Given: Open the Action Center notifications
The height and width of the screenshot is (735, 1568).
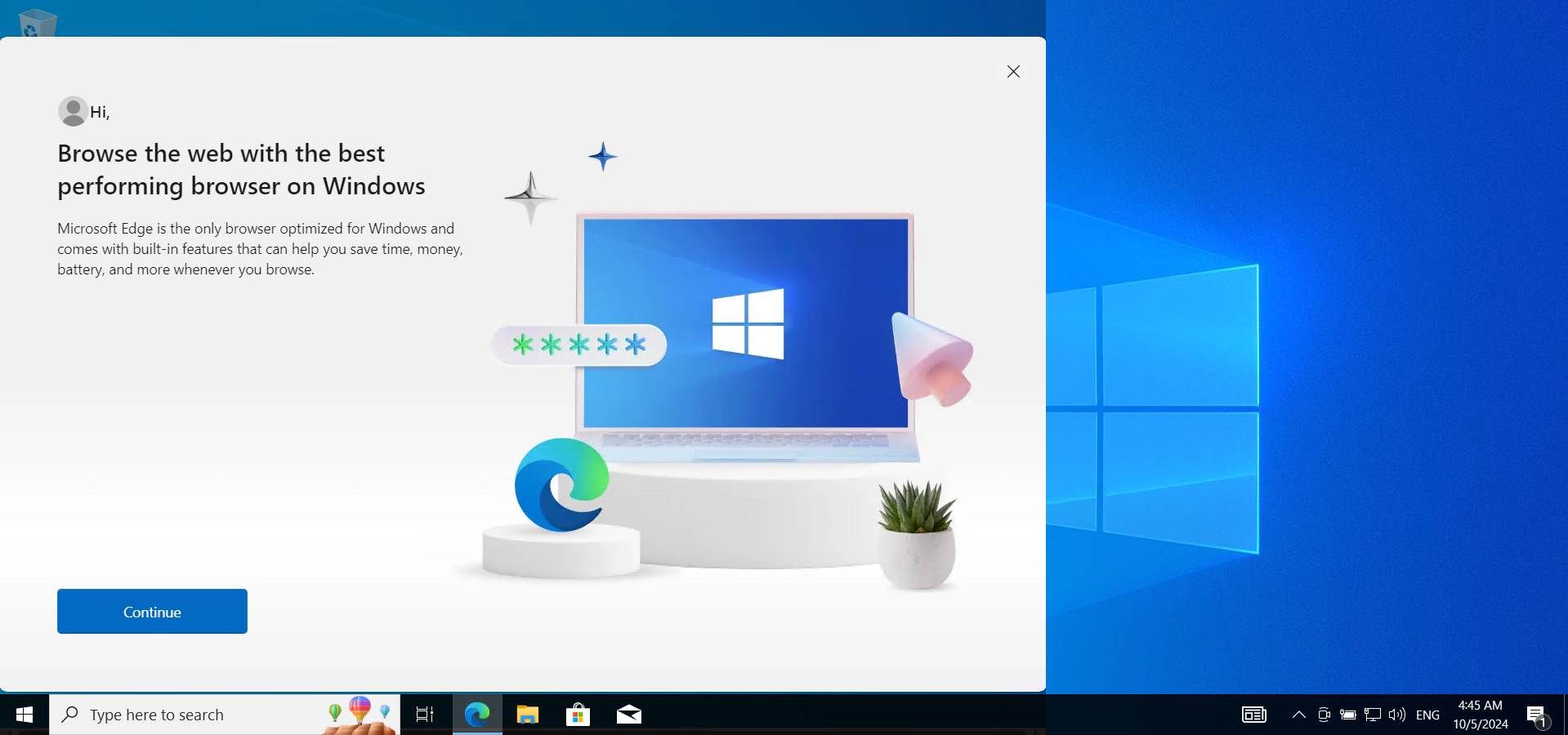Looking at the screenshot, I should tap(1538, 715).
